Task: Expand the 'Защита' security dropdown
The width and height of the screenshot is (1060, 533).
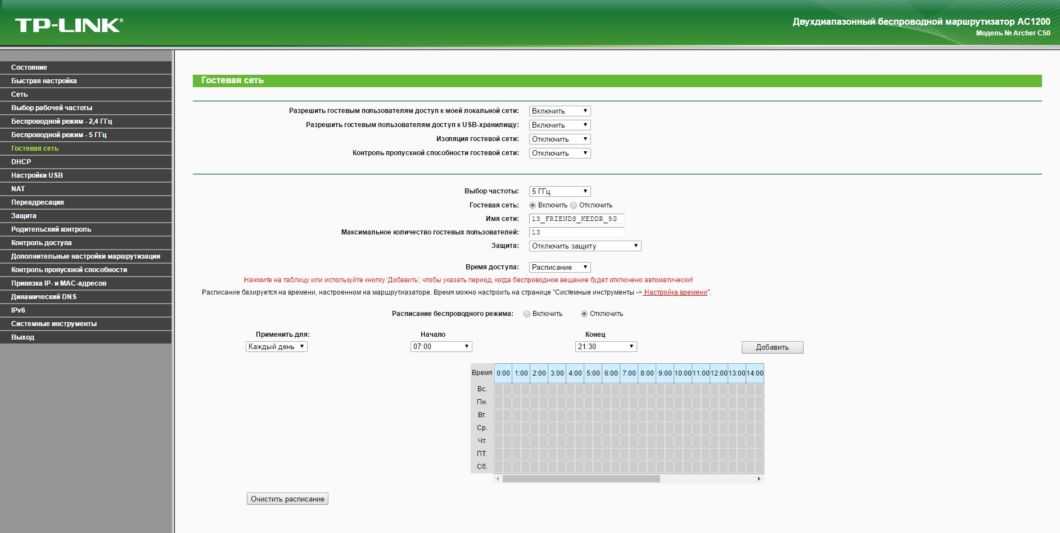Action: coord(584,245)
